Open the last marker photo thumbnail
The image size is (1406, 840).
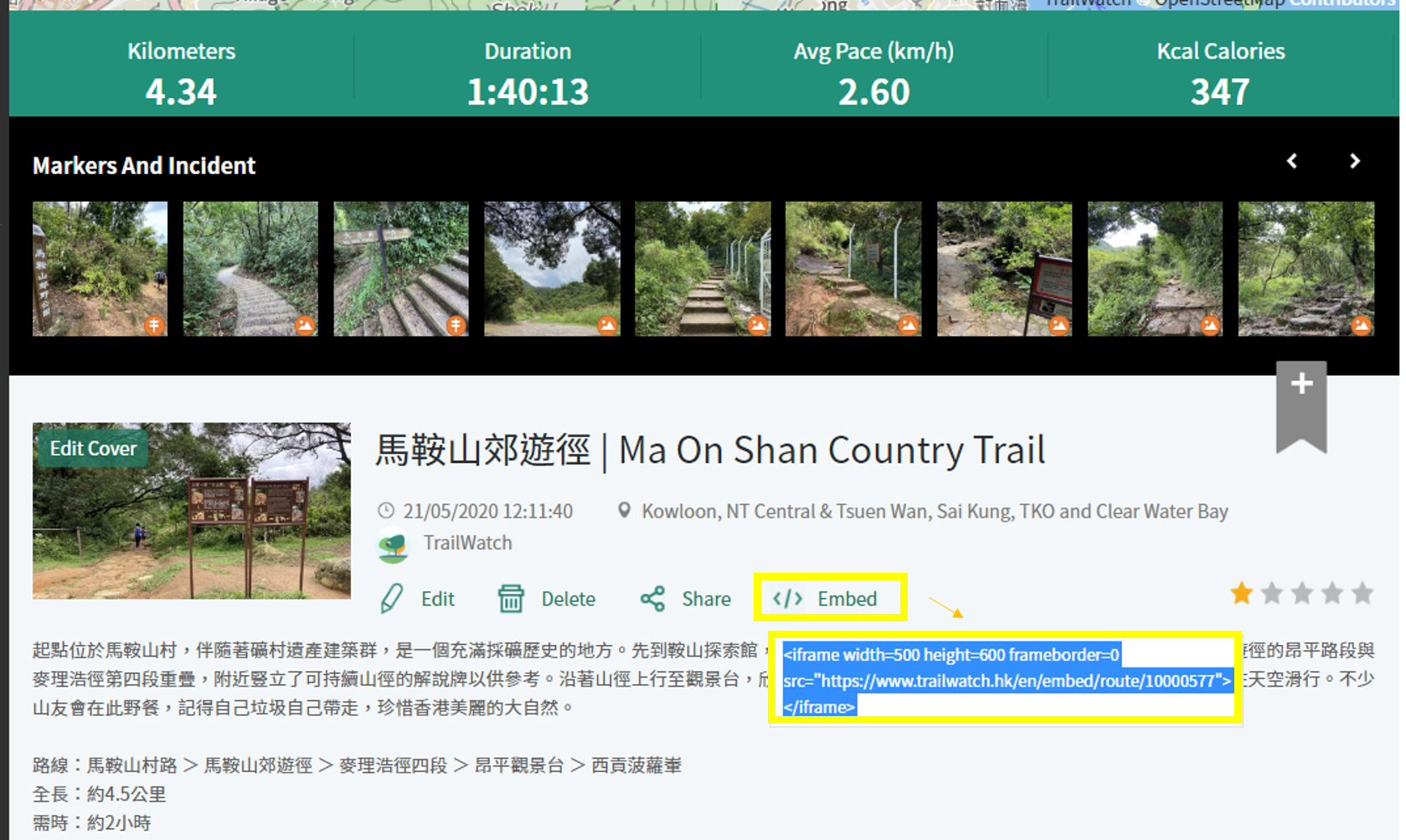click(x=1306, y=269)
